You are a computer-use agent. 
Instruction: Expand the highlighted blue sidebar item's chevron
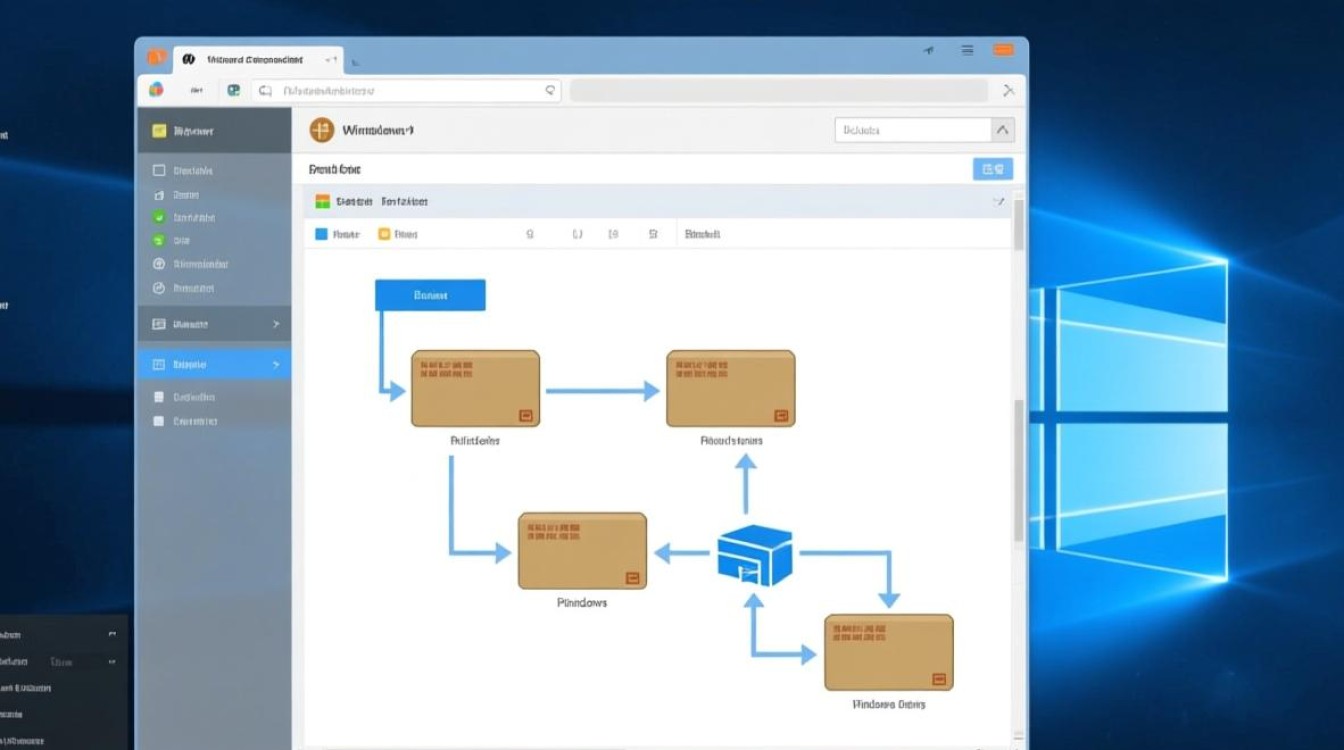click(x=276, y=365)
